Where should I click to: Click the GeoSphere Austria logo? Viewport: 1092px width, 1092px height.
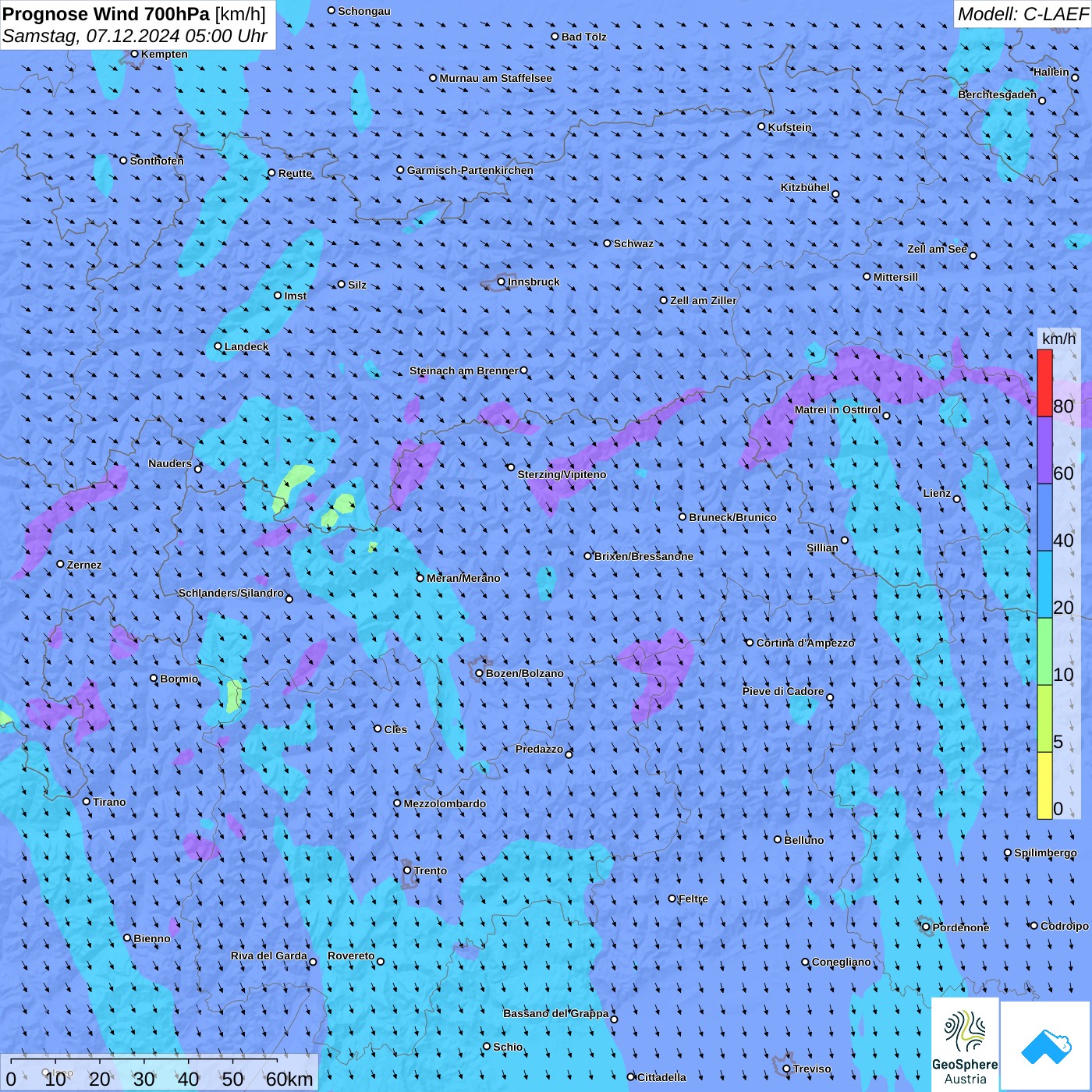pyautogui.click(x=965, y=1044)
